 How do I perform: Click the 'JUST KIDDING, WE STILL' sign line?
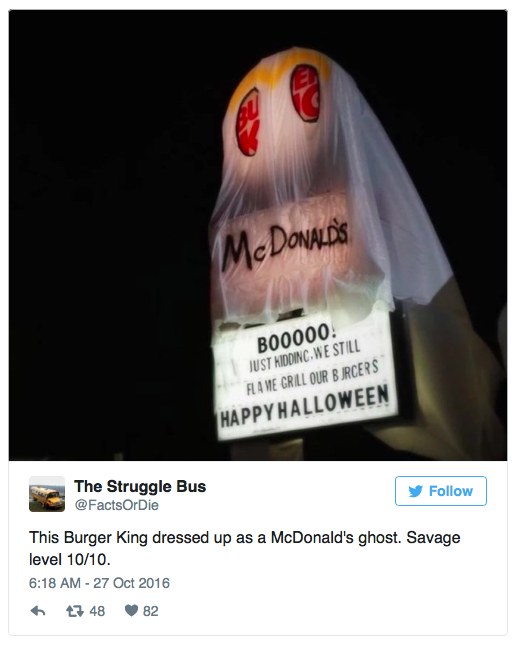[305, 356]
